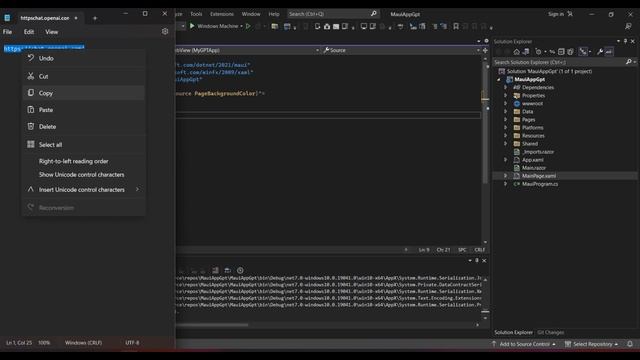Screen dimensions: 640x360
Task: Choose Cut in the Notepad context menu
Action: point(84,76)
